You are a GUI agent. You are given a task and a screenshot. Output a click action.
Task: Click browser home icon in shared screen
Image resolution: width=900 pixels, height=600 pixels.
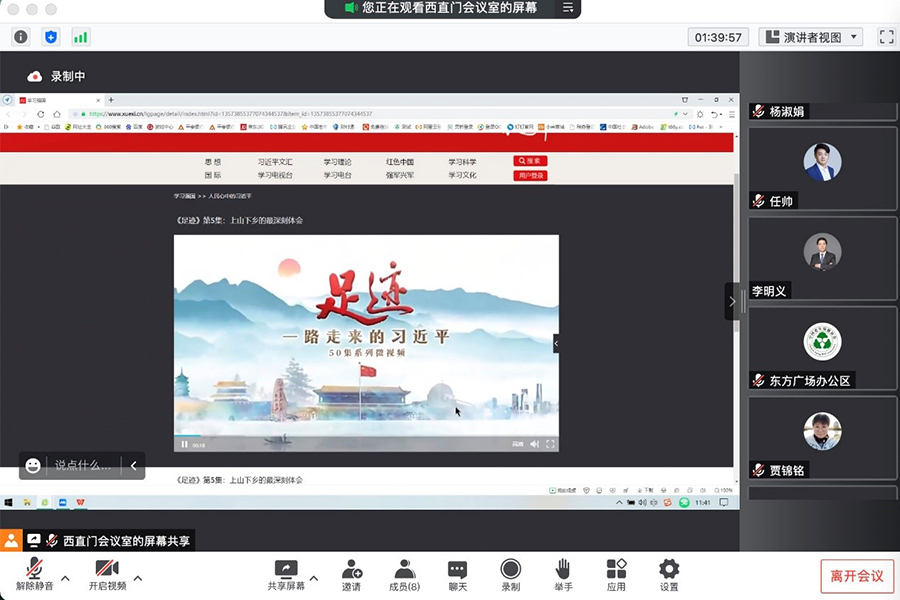pyautogui.click(x=56, y=114)
